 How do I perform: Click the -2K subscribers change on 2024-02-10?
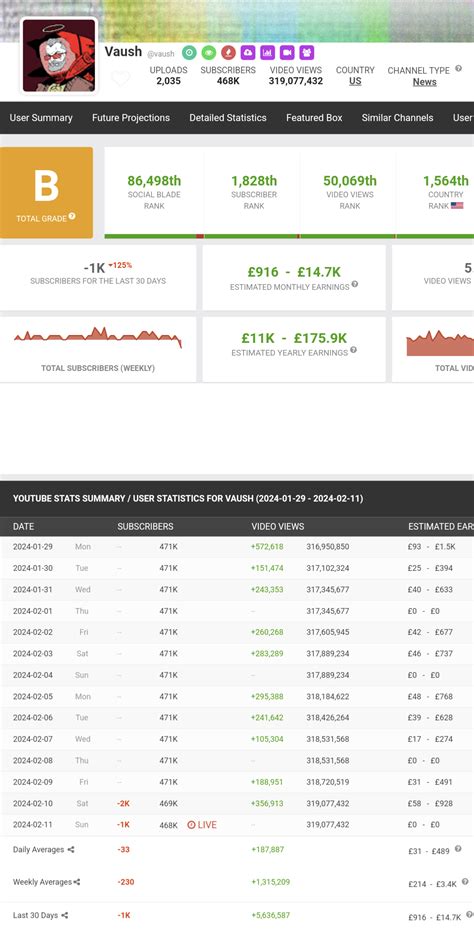click(x=123, y=803)
